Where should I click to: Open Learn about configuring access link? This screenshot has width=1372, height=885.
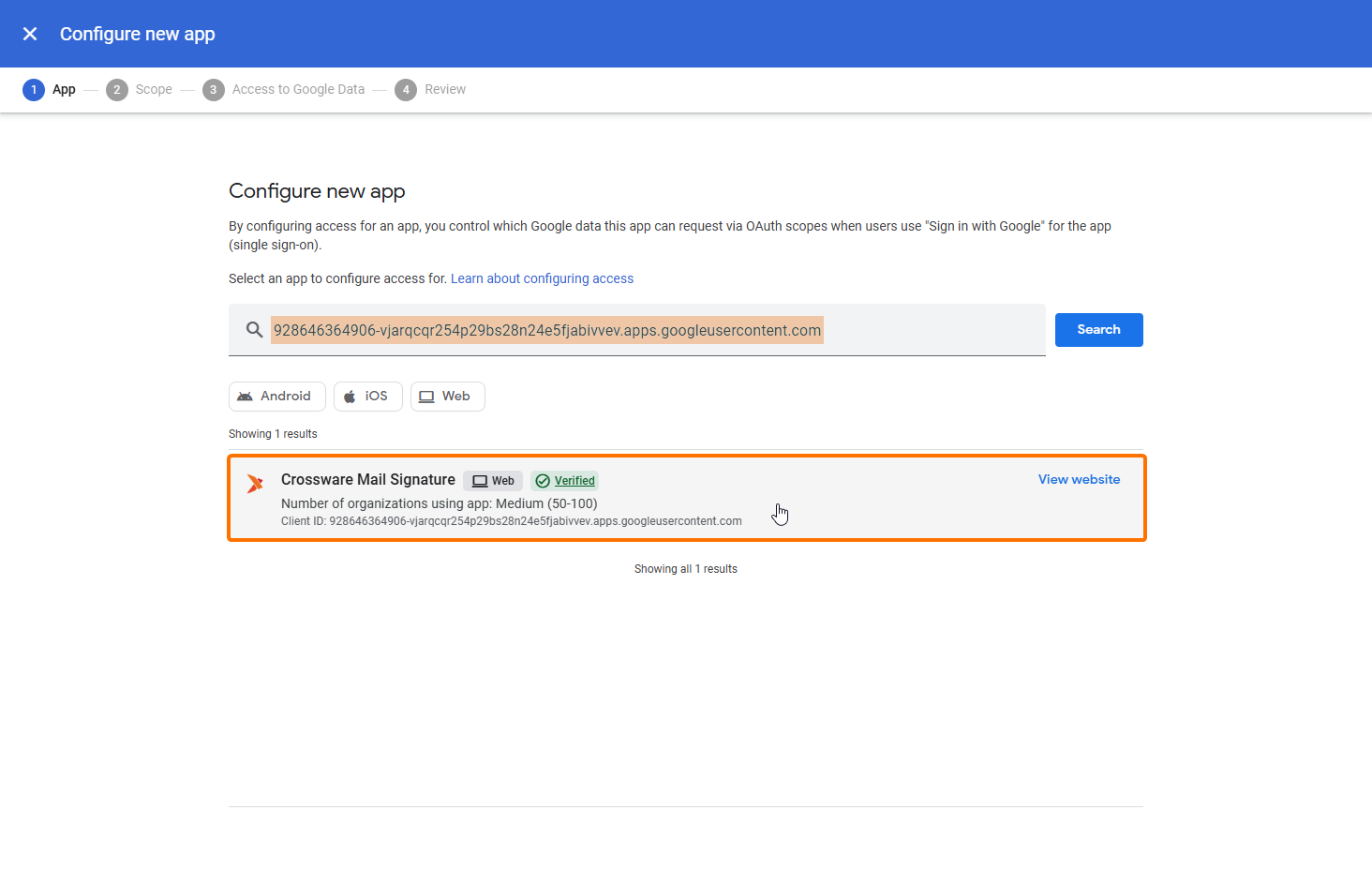click(542, 278)
